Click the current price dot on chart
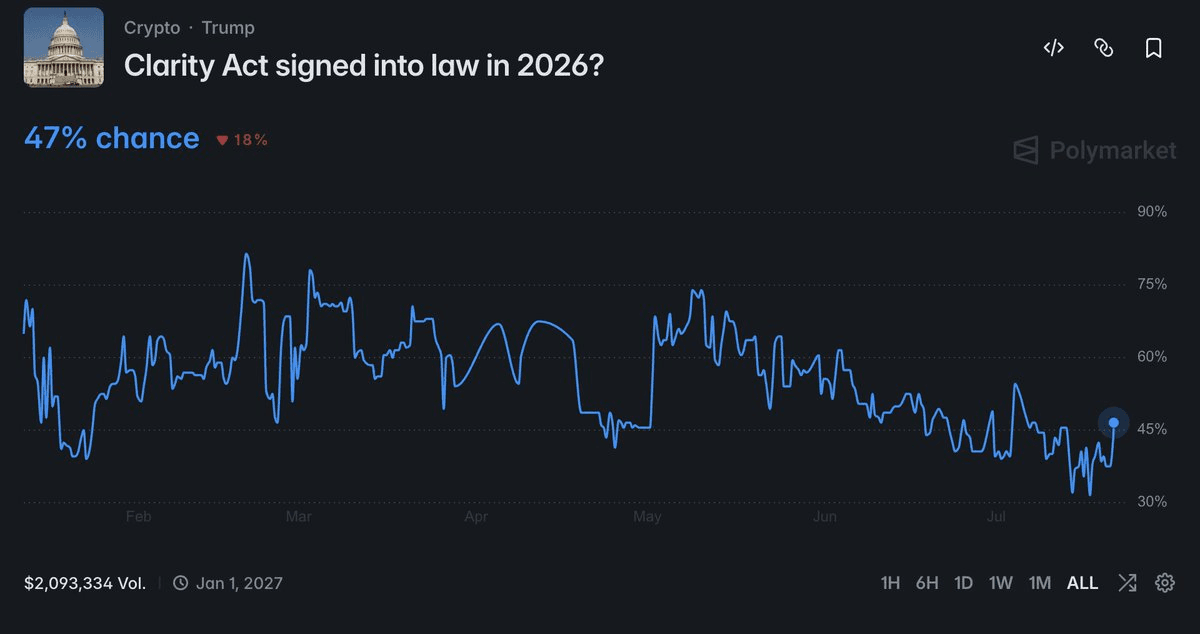Image resolution: width=1200 pixels, height=634 pixels. click(x=1114, y=423)
